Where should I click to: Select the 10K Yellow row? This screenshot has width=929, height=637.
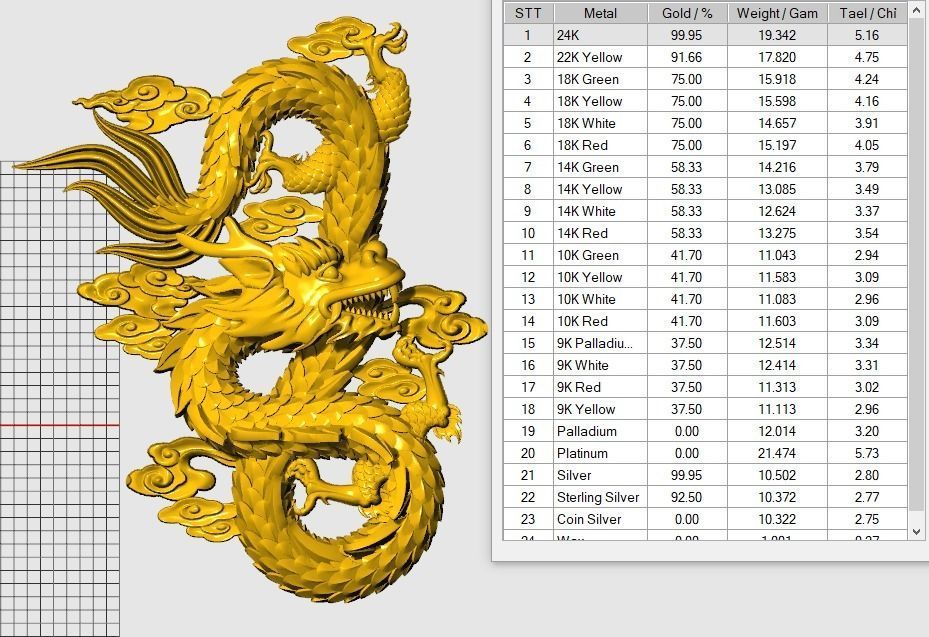[x=706, y=277]
